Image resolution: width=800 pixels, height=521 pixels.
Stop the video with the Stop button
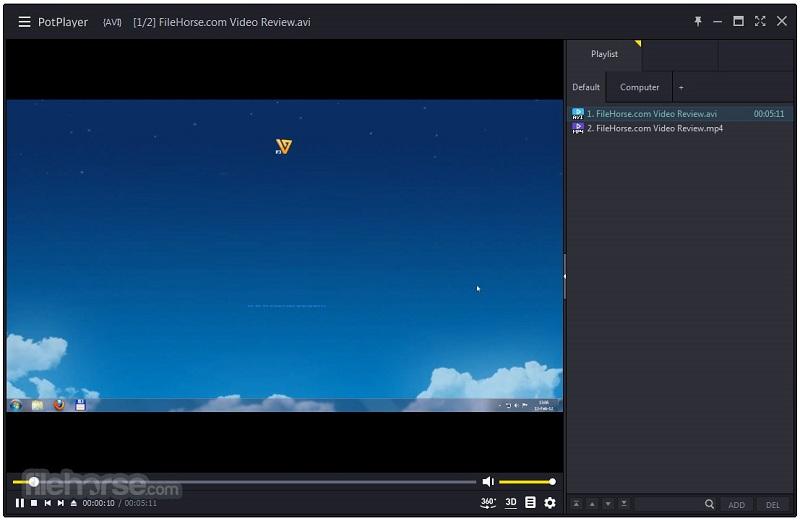[34, 503]
